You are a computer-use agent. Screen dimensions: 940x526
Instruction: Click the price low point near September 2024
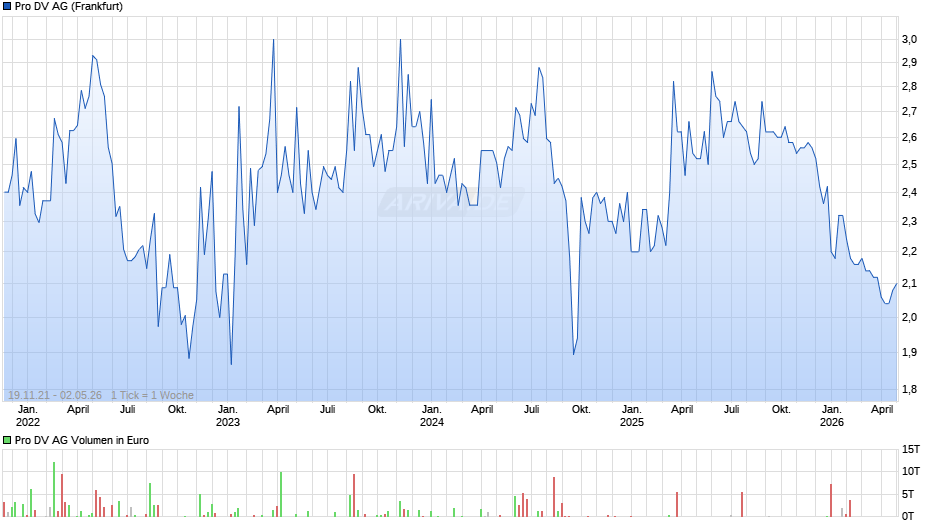(x=574, y=354)
